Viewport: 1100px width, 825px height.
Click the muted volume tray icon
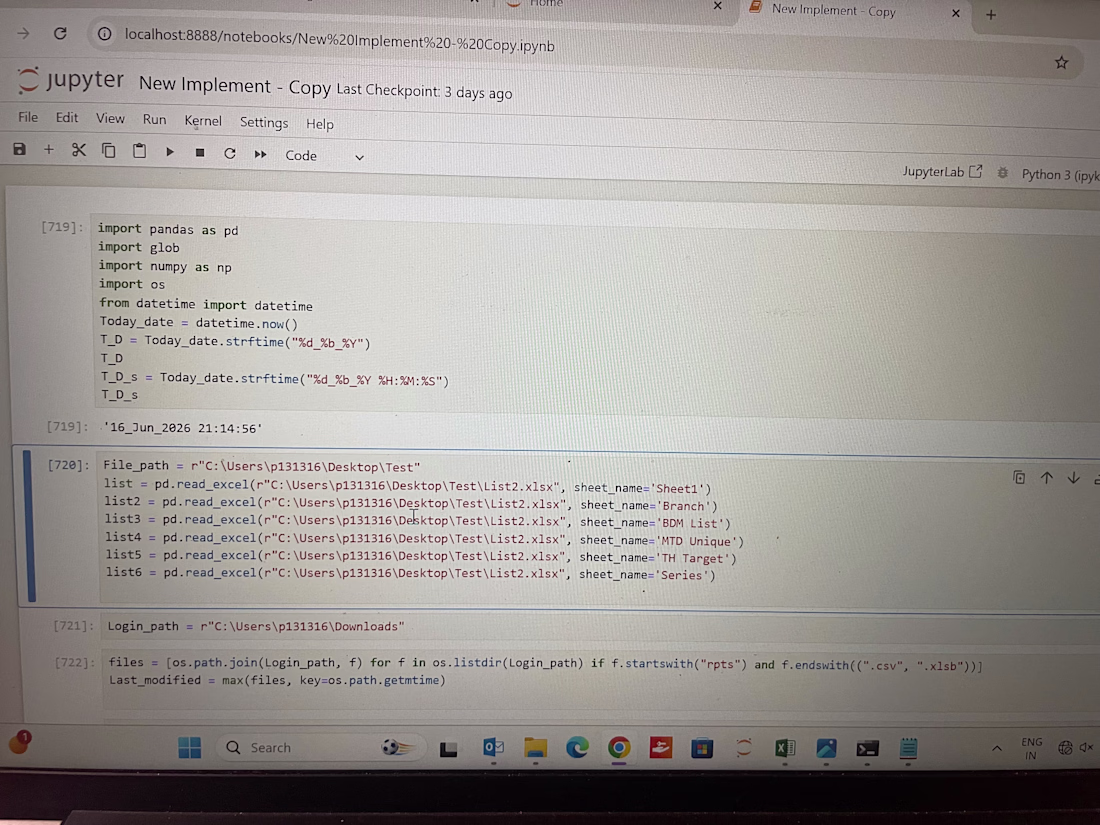click(1087, 748)
